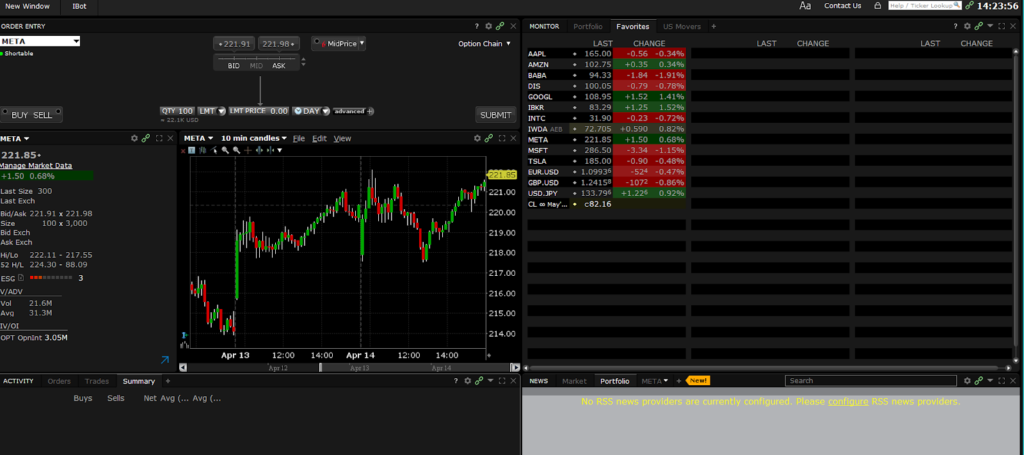Open Activity panel settings gear

pyautogui.click(x=468, y=381)
